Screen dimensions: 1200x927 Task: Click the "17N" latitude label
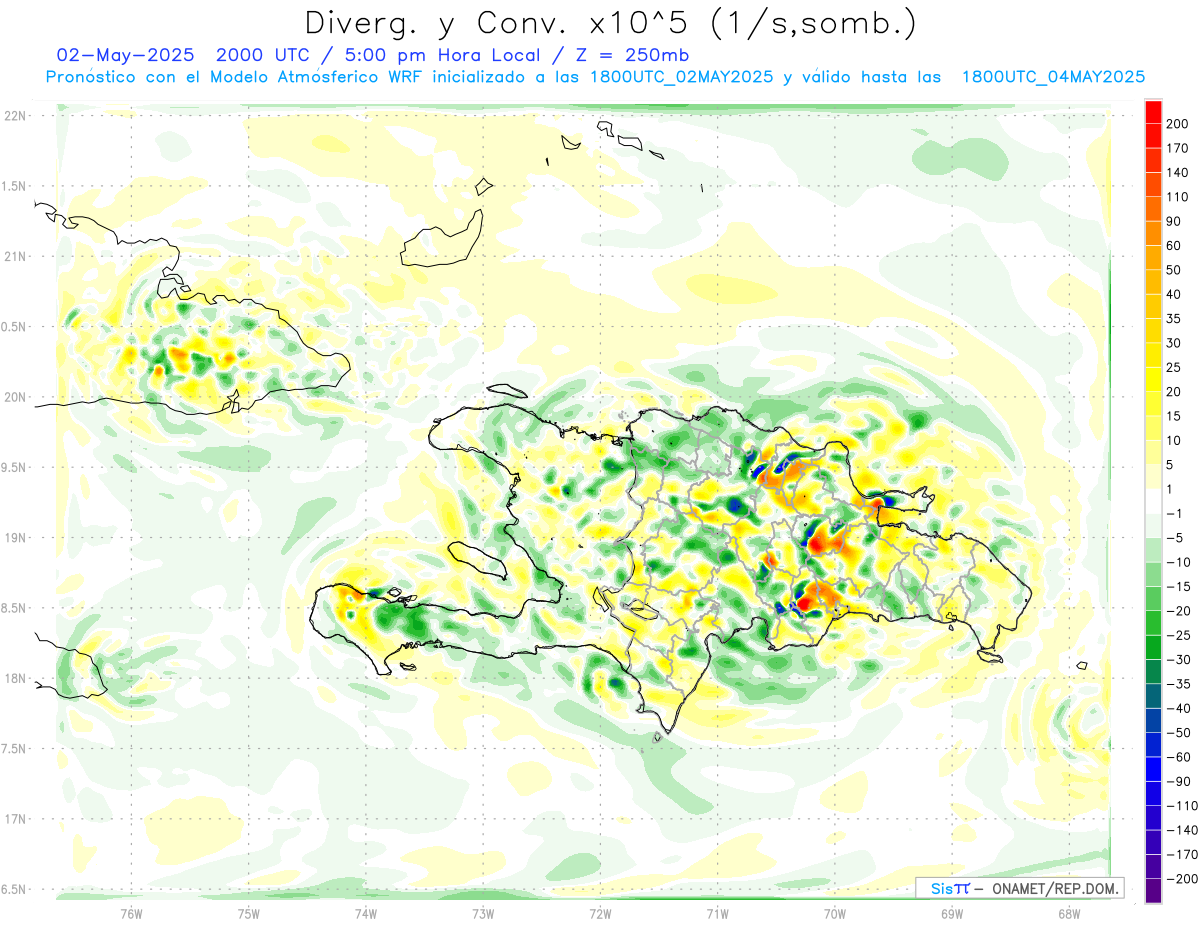coord(16,819)
